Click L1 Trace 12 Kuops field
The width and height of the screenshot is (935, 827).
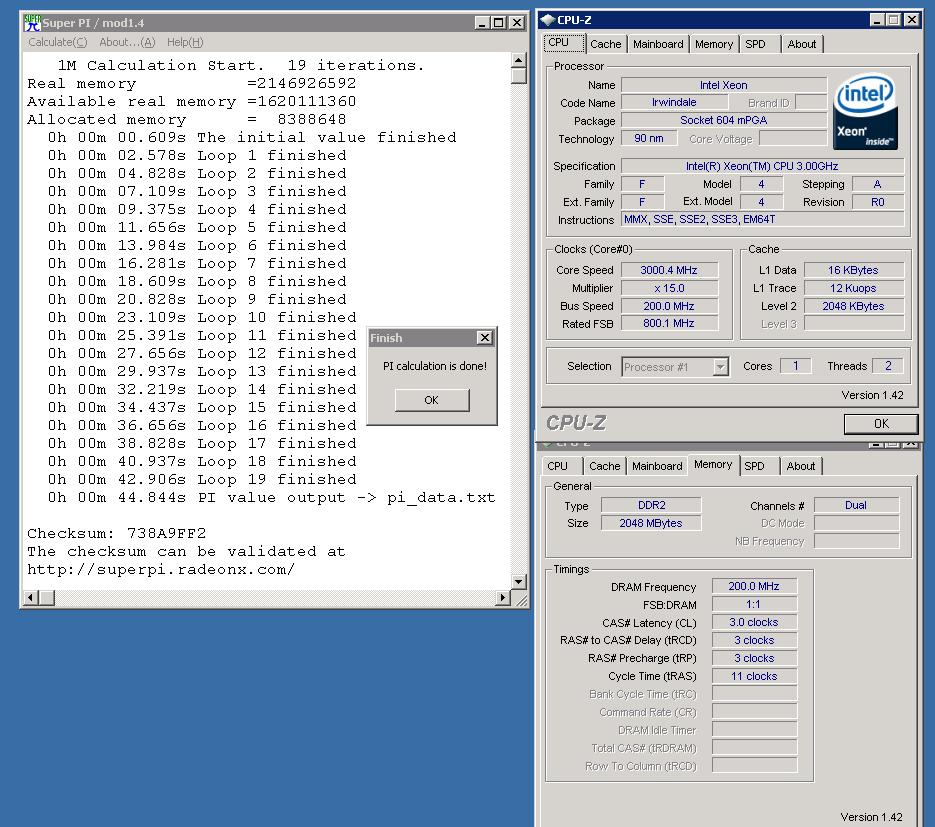coord(853,288)
